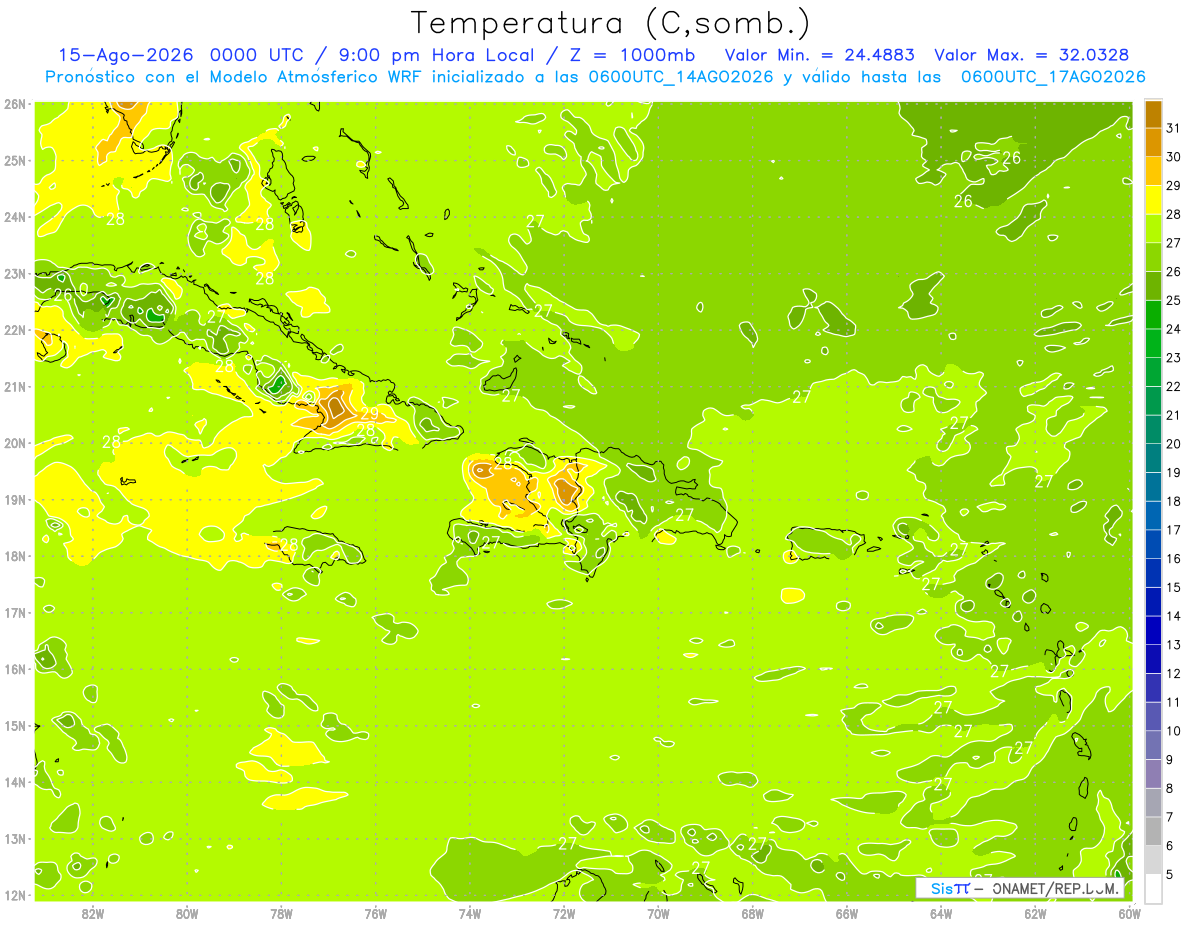Click the 'Valor Min. = 24.4883' text

pos(819,55)
